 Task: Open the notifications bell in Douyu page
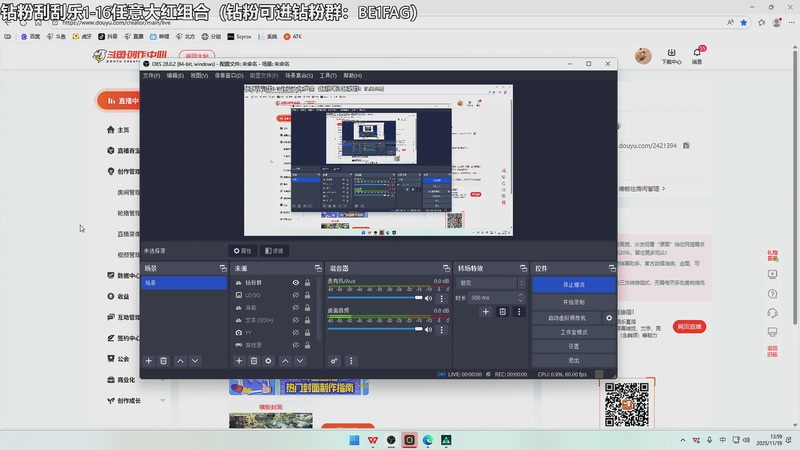697,53
